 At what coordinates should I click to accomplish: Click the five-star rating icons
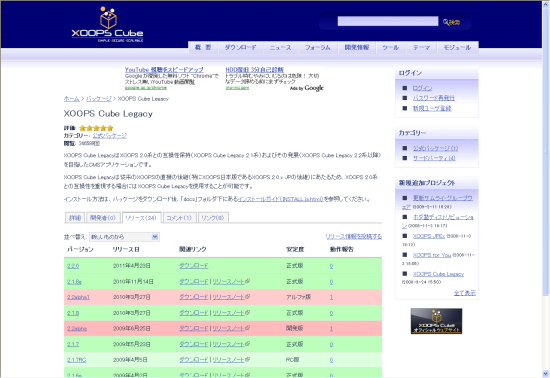[96, 128]
